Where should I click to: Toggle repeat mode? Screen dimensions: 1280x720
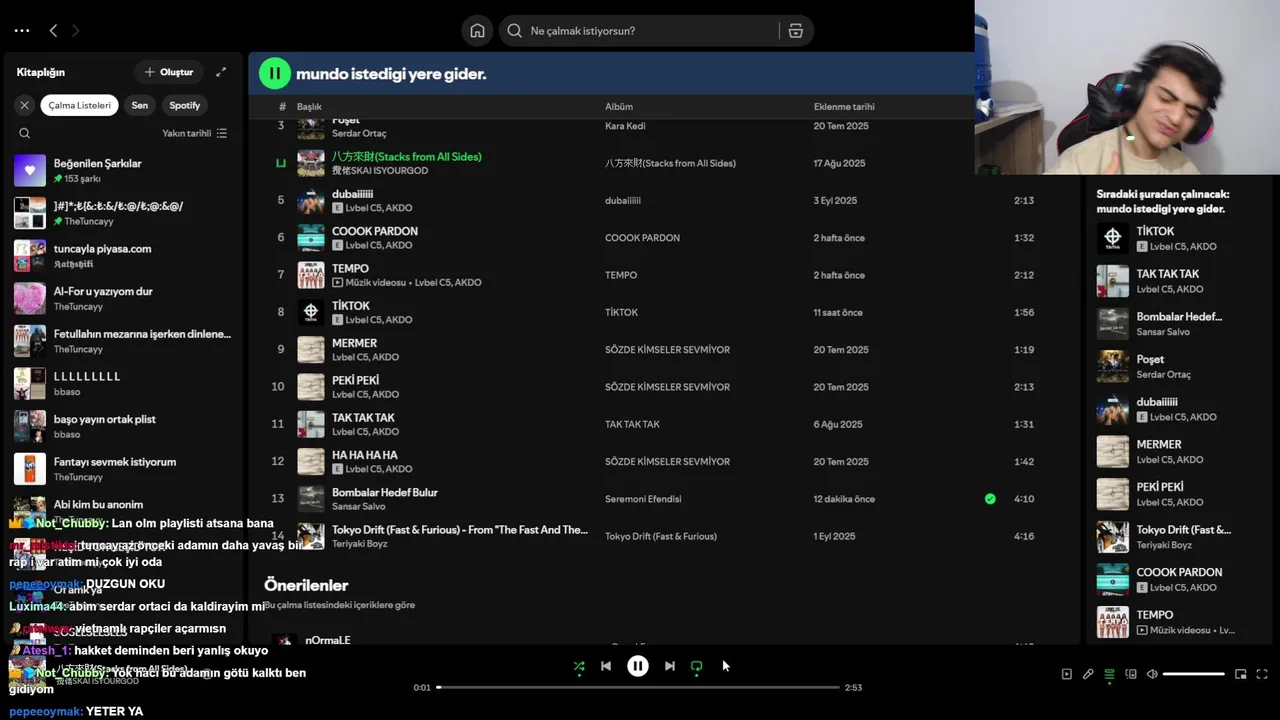pos(697,666)
